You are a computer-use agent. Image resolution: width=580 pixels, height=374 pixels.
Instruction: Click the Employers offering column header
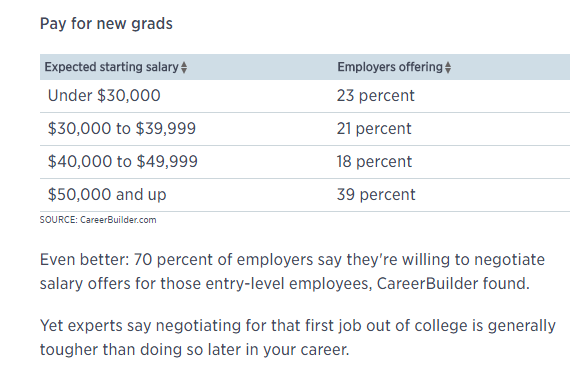click(x=394, y=67)
